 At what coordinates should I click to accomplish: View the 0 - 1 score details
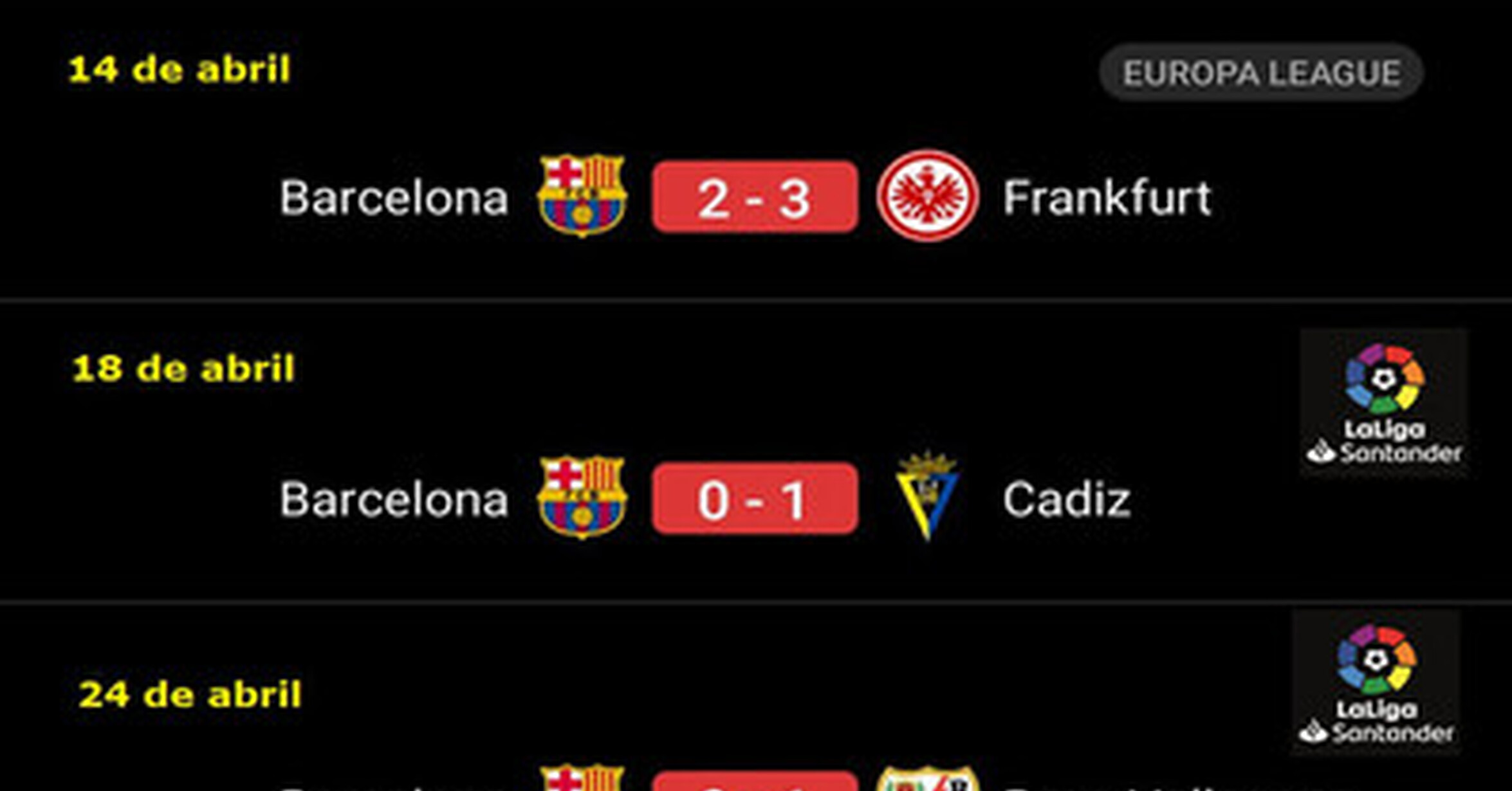[x=755, y=498]
